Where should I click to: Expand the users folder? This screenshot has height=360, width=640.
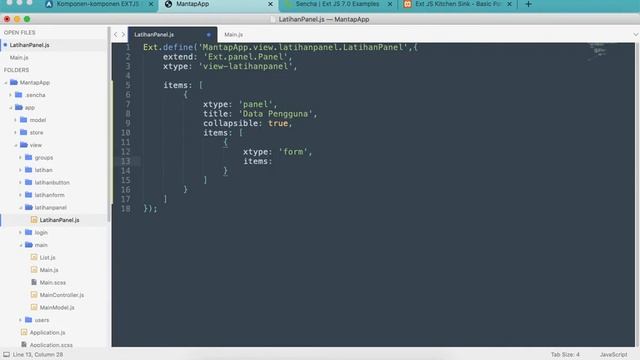(x=20, y=320)
